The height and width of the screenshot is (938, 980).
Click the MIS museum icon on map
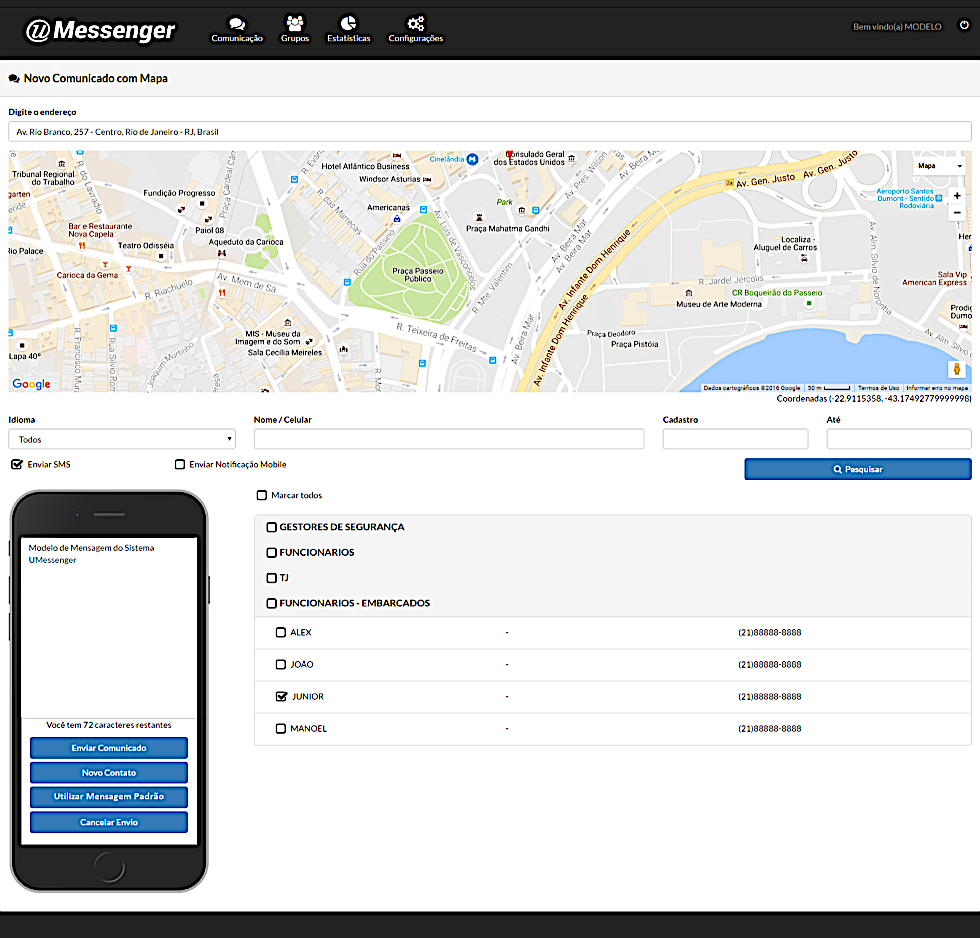click(288, 323)
